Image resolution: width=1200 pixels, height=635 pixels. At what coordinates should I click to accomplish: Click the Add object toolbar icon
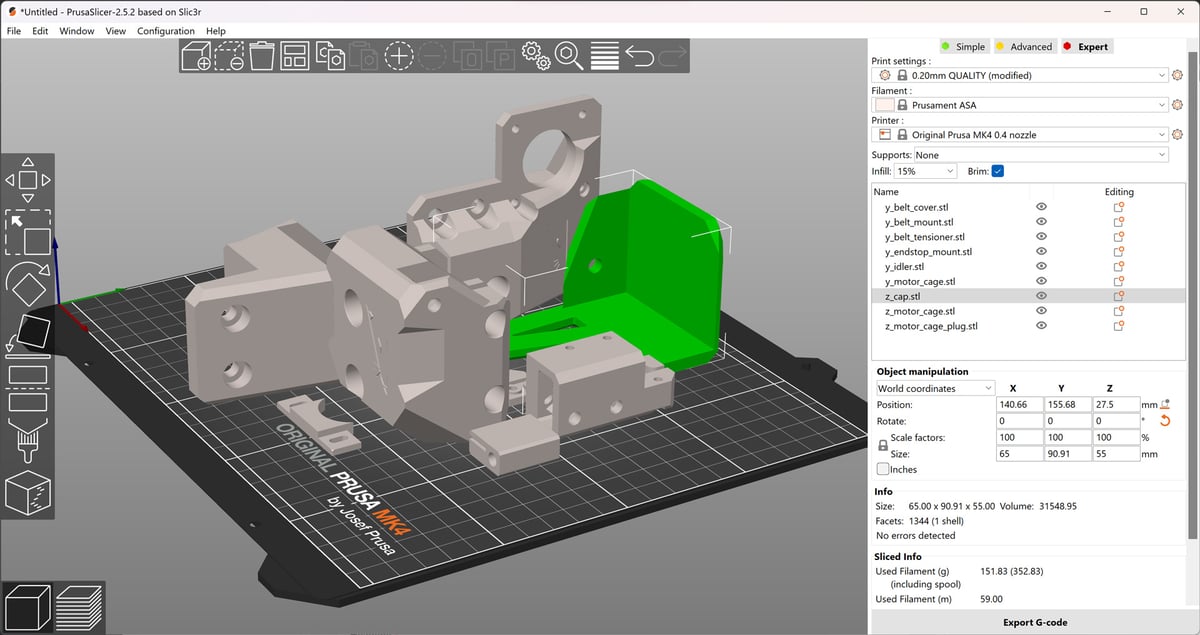pos(196,55)
